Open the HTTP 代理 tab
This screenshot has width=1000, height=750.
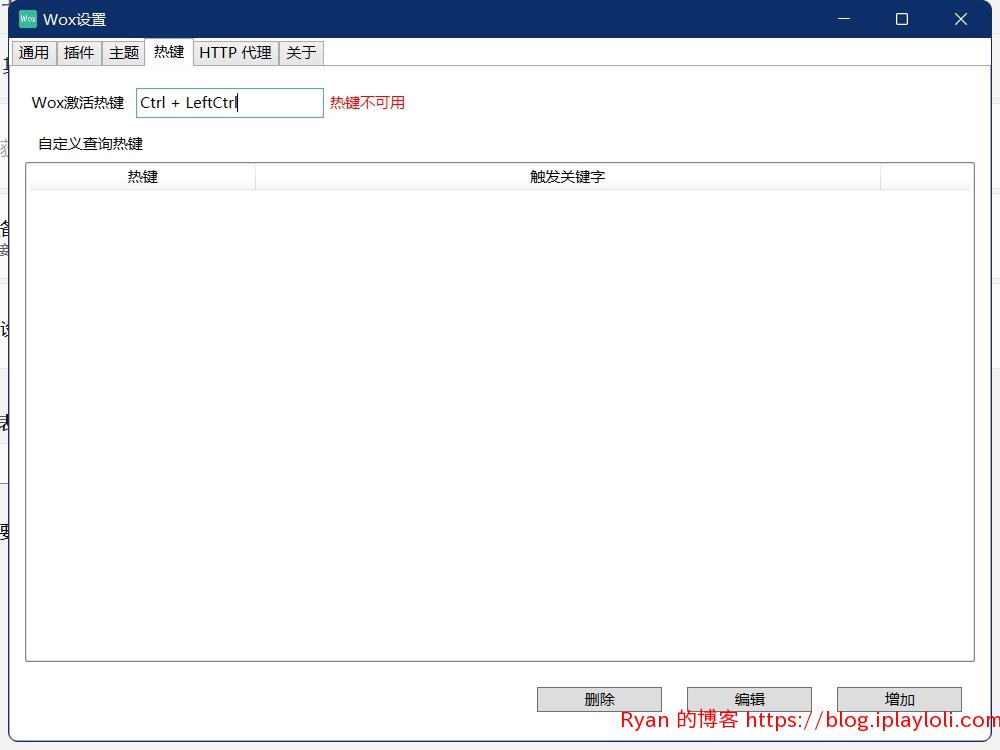(x=235, y=52)
